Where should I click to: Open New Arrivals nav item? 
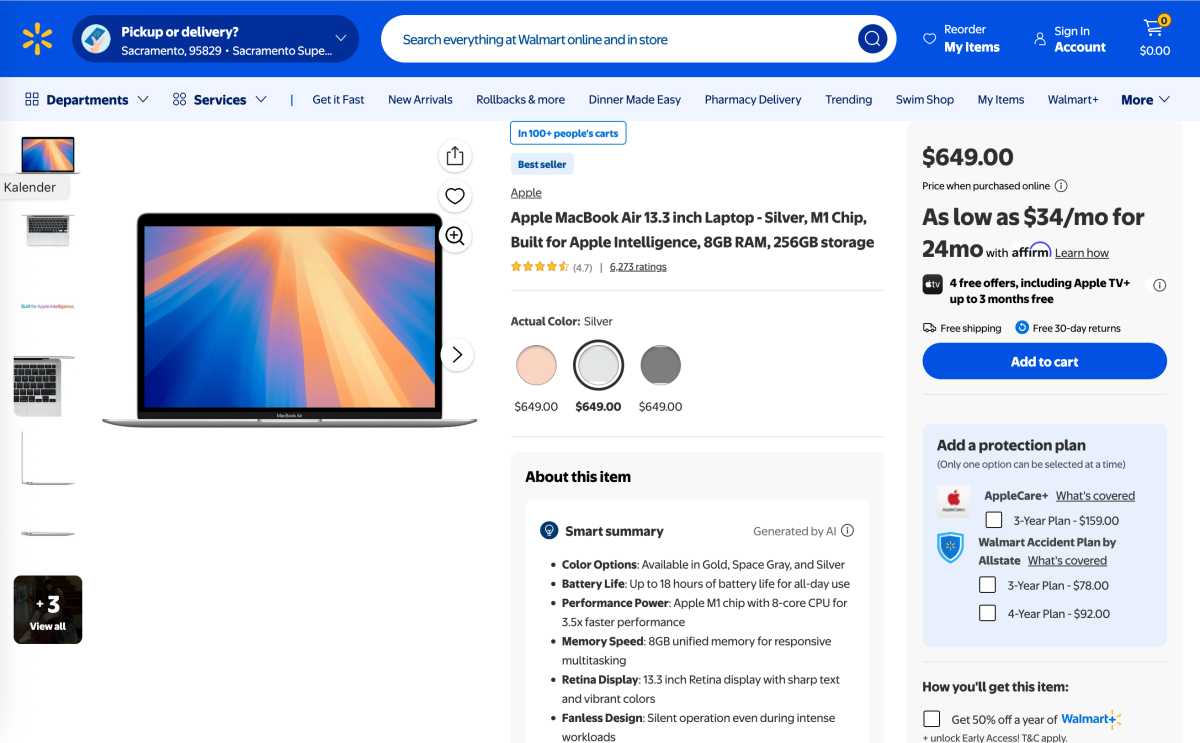point(420,99)
